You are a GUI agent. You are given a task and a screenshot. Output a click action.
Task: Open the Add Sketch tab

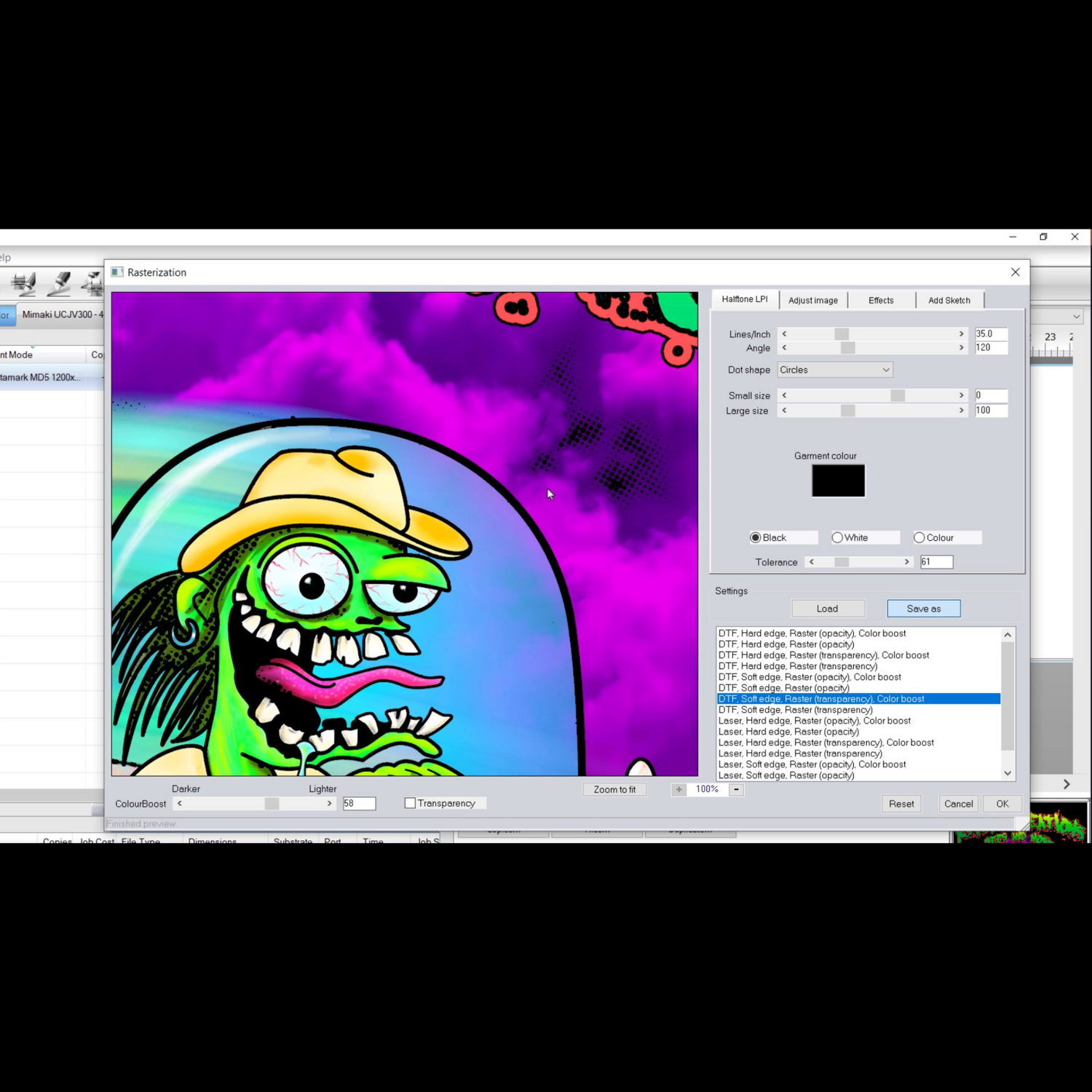pyautogui.click(x=949, y=300)
